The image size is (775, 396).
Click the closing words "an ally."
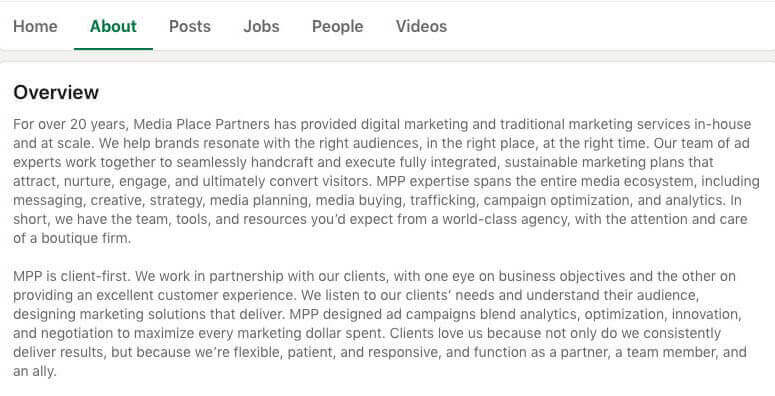(x=35, y=371)
